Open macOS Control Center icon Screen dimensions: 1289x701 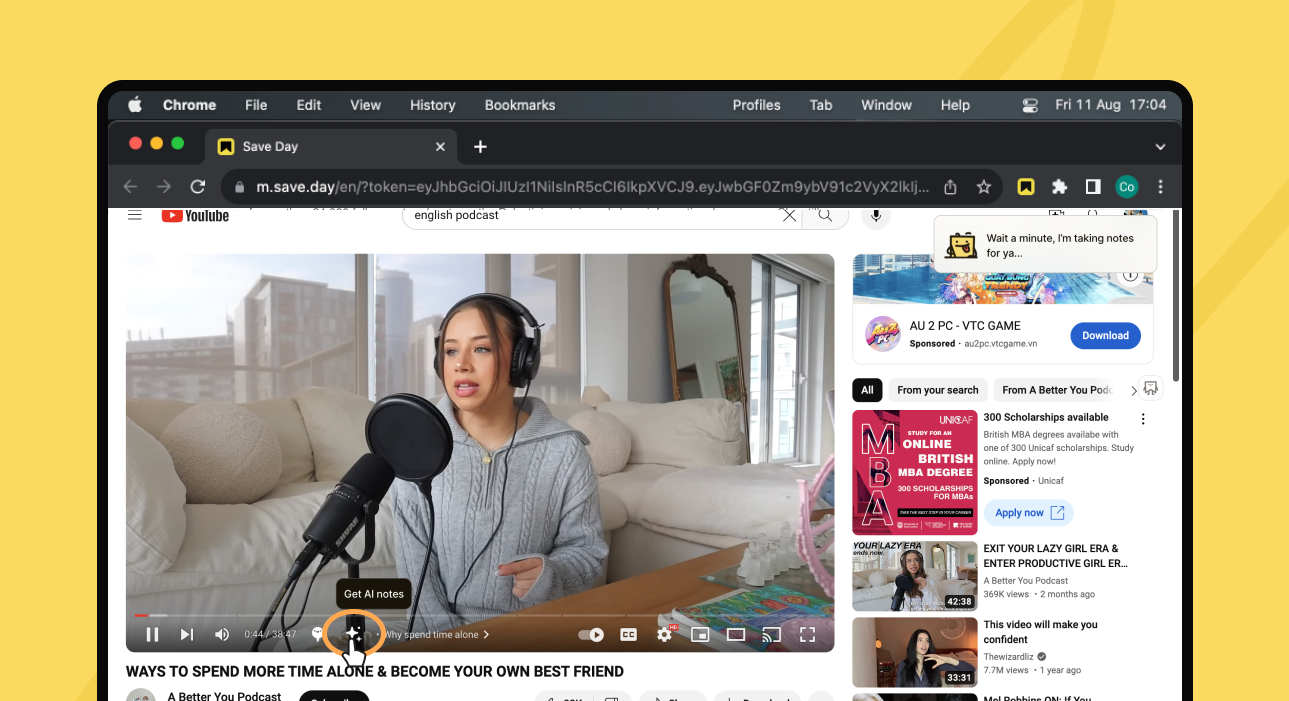click(x=1030, y=105)
